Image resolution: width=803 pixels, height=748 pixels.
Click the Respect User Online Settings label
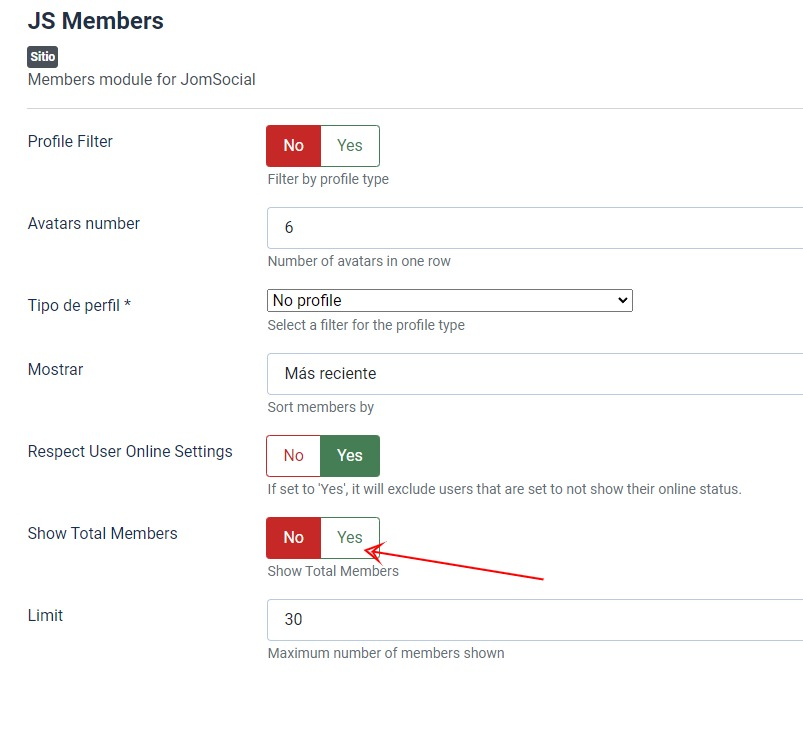130,452
